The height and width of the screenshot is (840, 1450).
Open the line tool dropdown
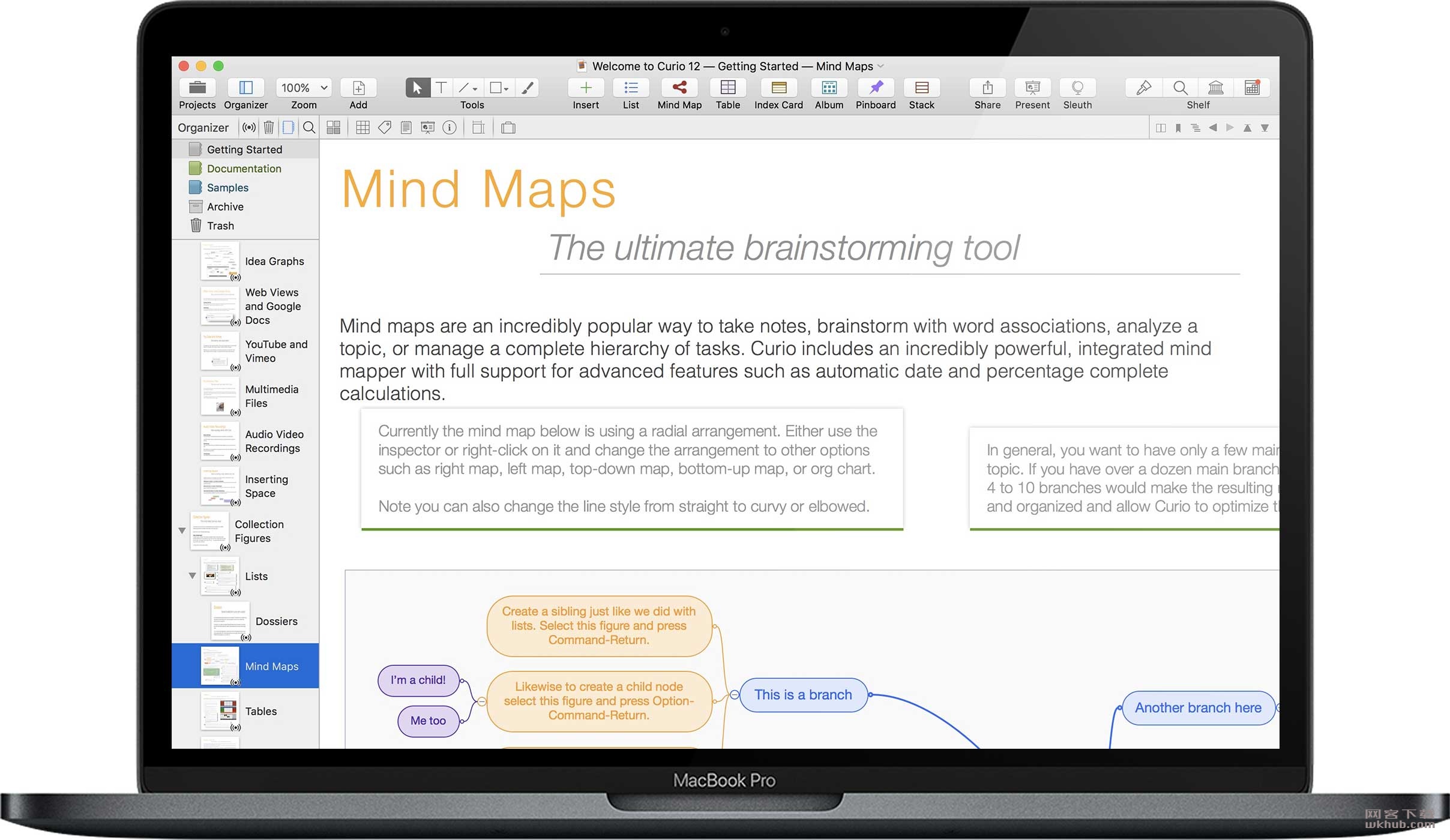[x=468, y=88]
